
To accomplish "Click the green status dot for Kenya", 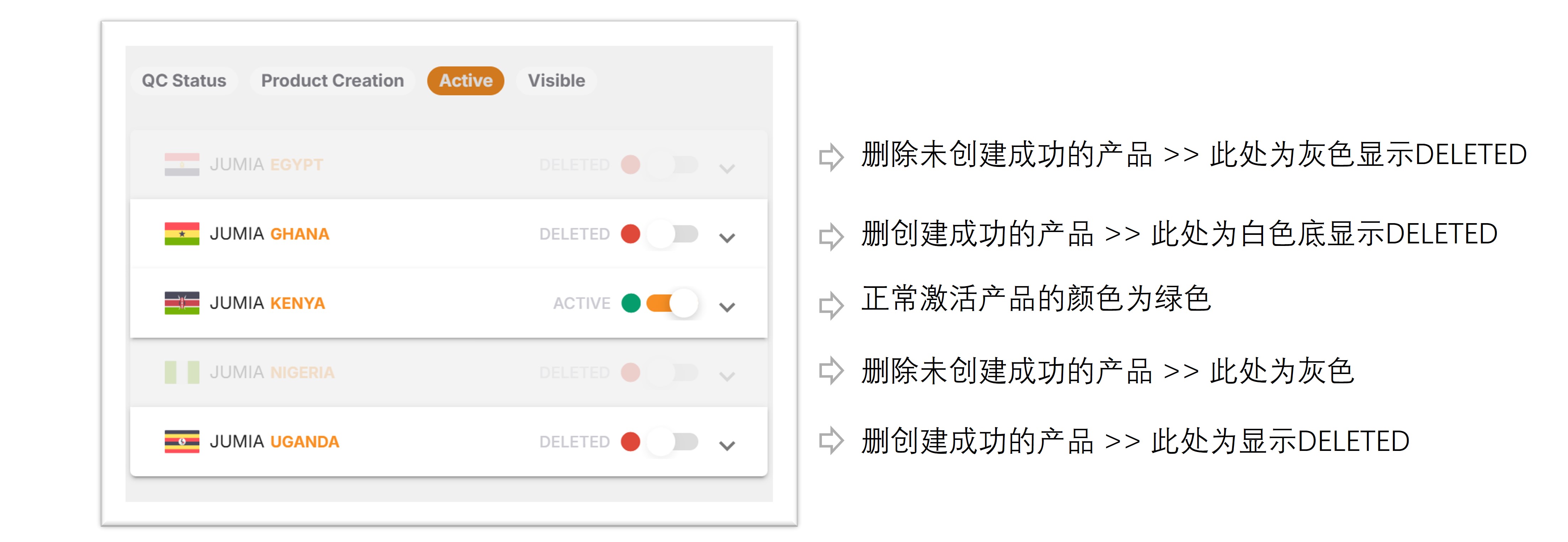I will click(630, 302).
